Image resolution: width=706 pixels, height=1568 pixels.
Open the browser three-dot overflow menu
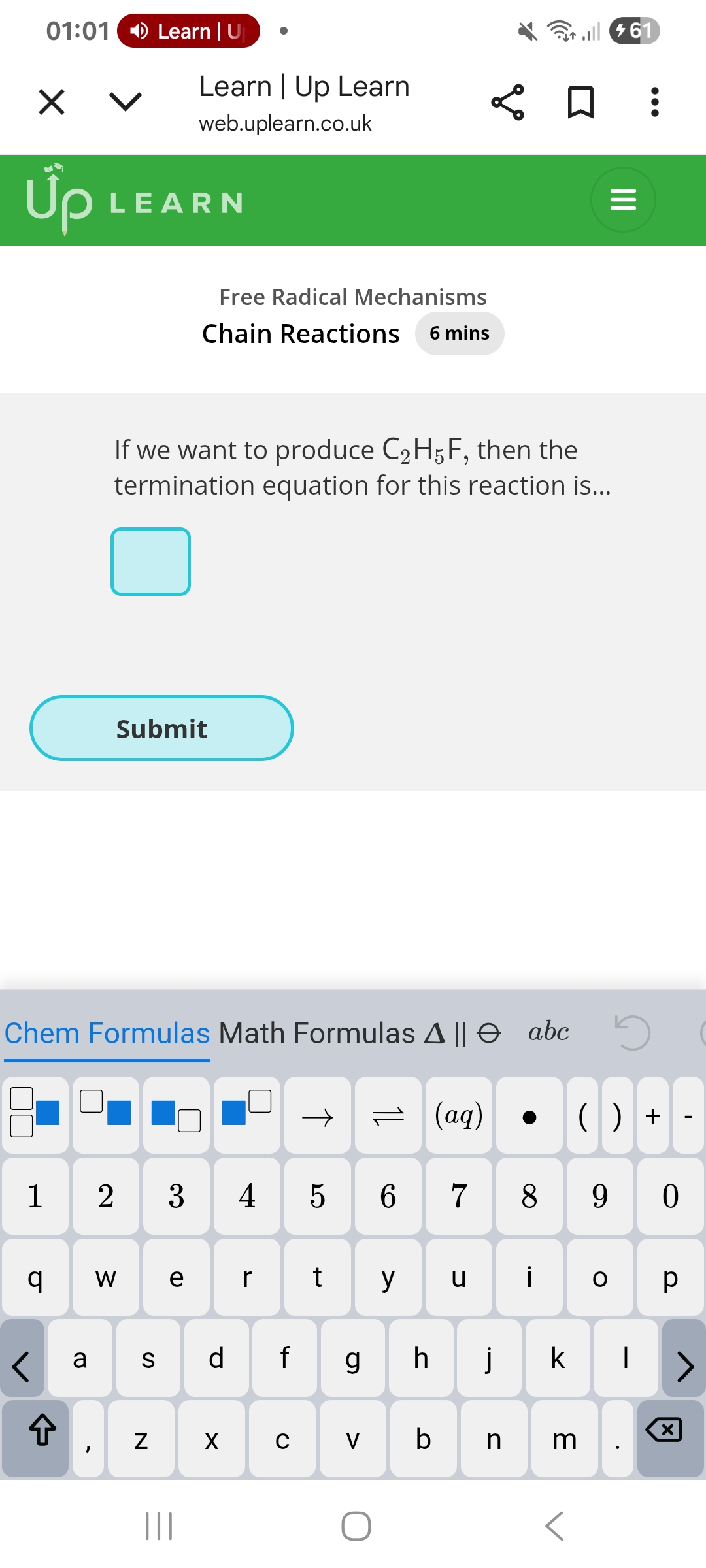[654, 103]
